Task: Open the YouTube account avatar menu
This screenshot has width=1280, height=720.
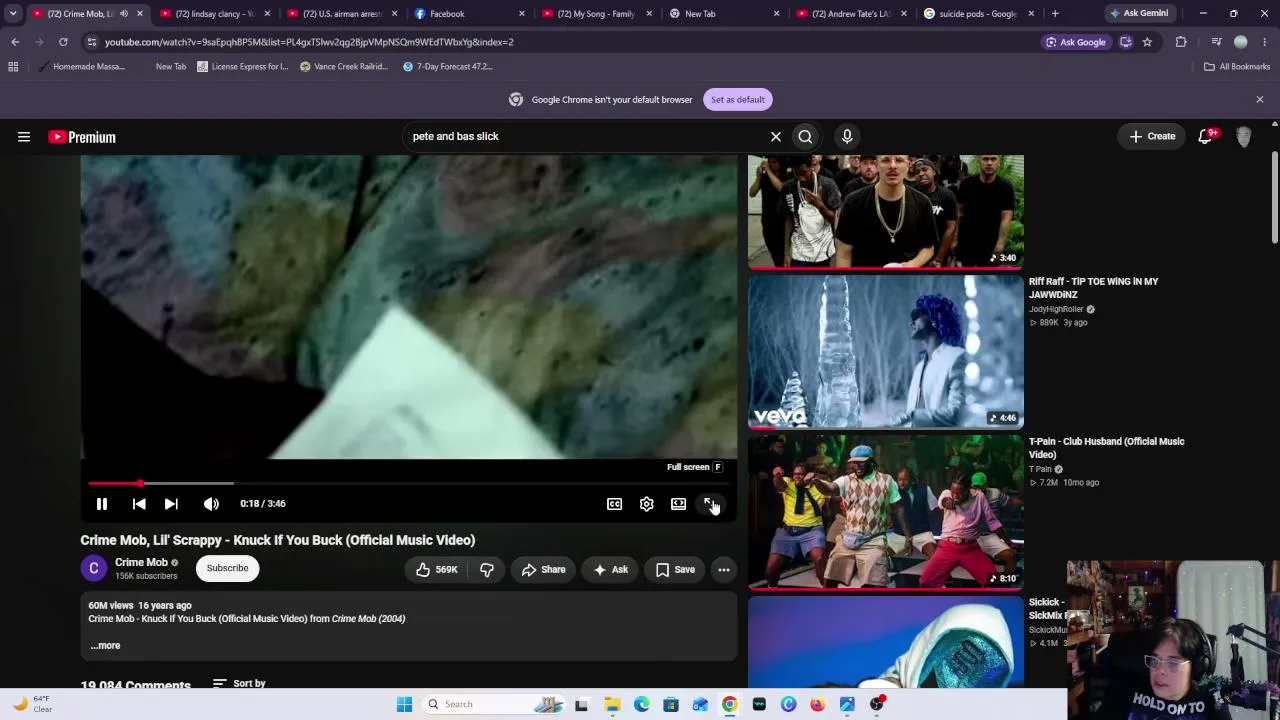Action: (x=1244, y=137)
